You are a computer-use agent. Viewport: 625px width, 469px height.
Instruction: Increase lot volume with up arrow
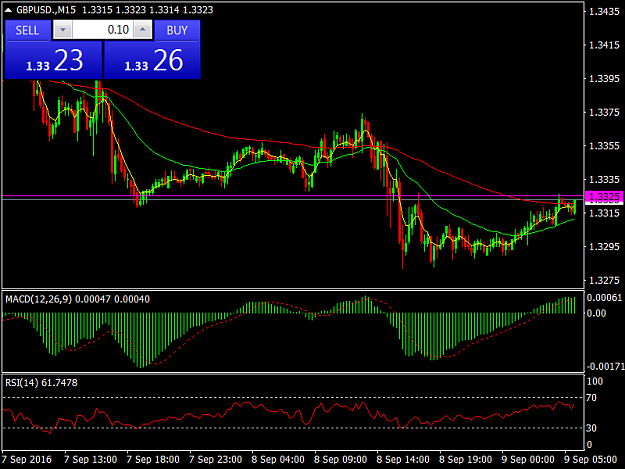[143, 30]
